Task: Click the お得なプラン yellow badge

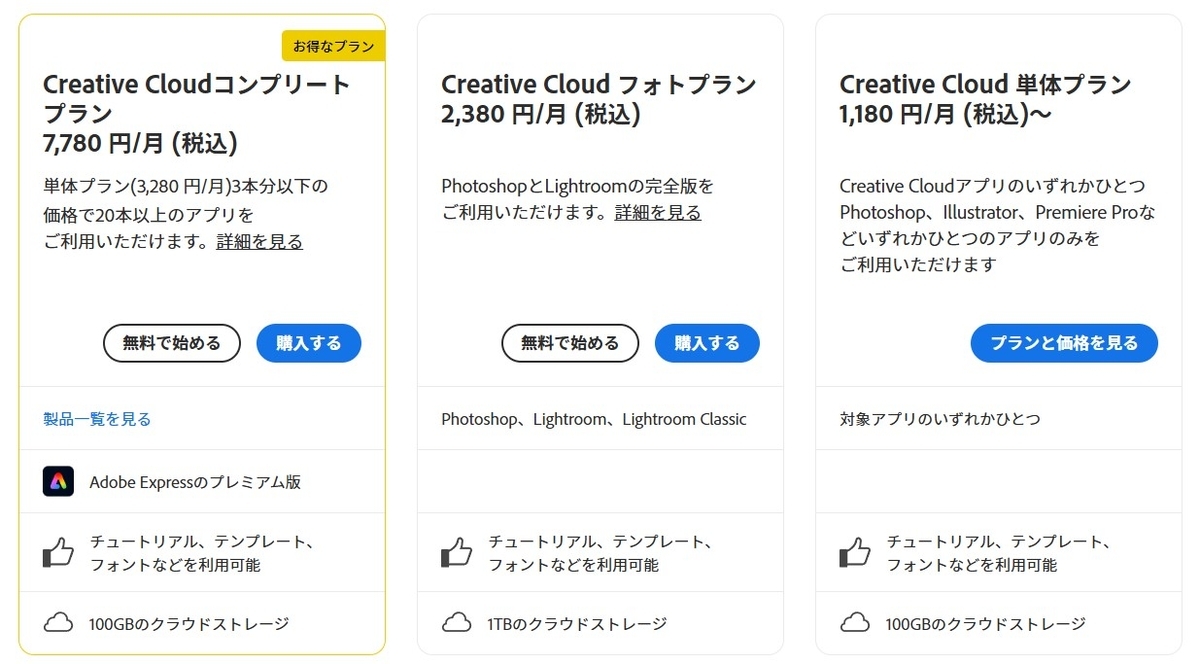Action: (334, 46)
